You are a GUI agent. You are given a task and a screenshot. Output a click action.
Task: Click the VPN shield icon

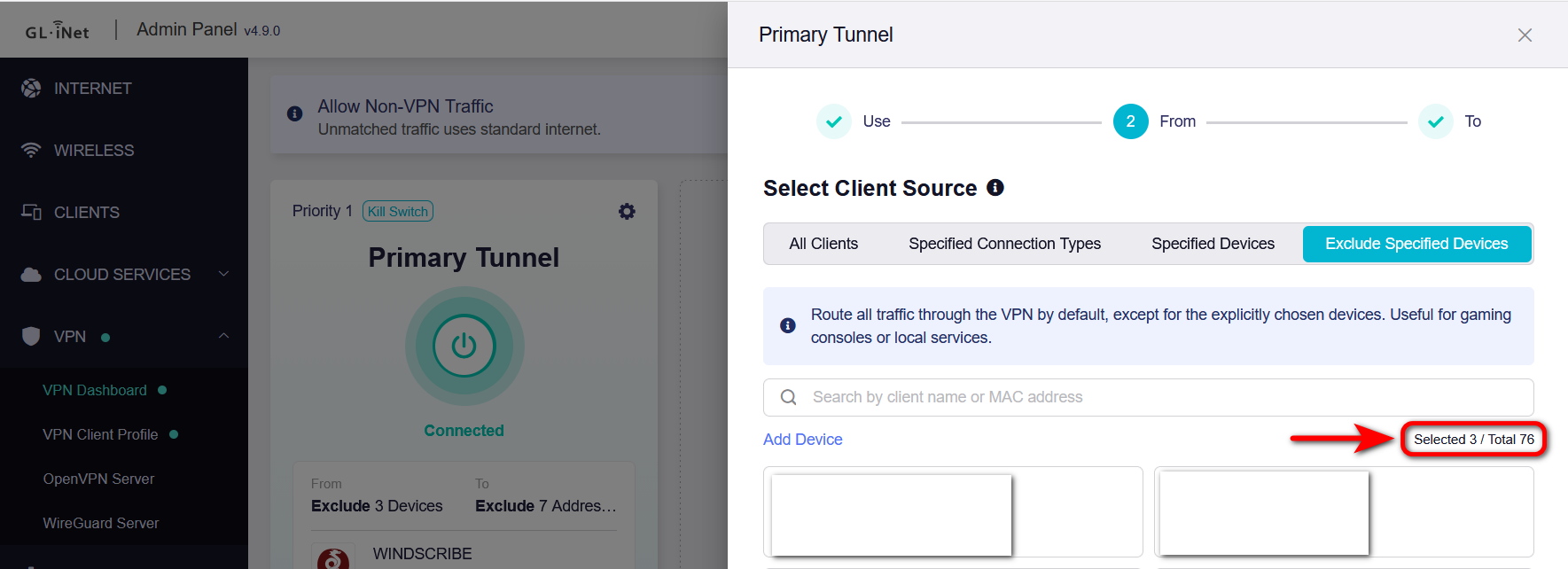coord(31,337)
